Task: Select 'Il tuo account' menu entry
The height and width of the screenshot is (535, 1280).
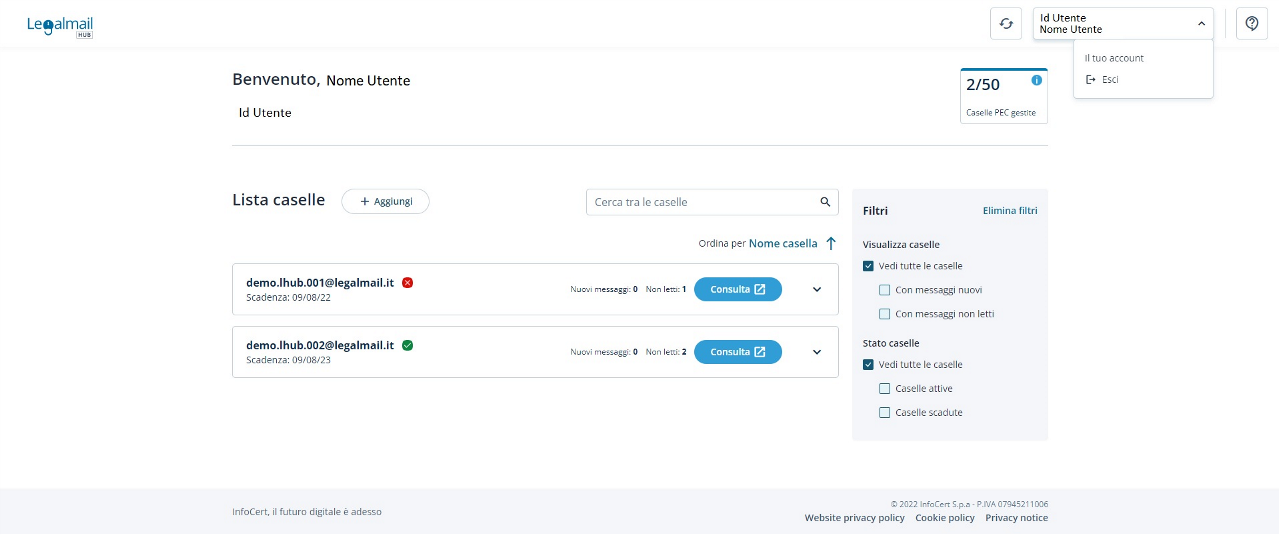Action: [x=1114, y=58]
